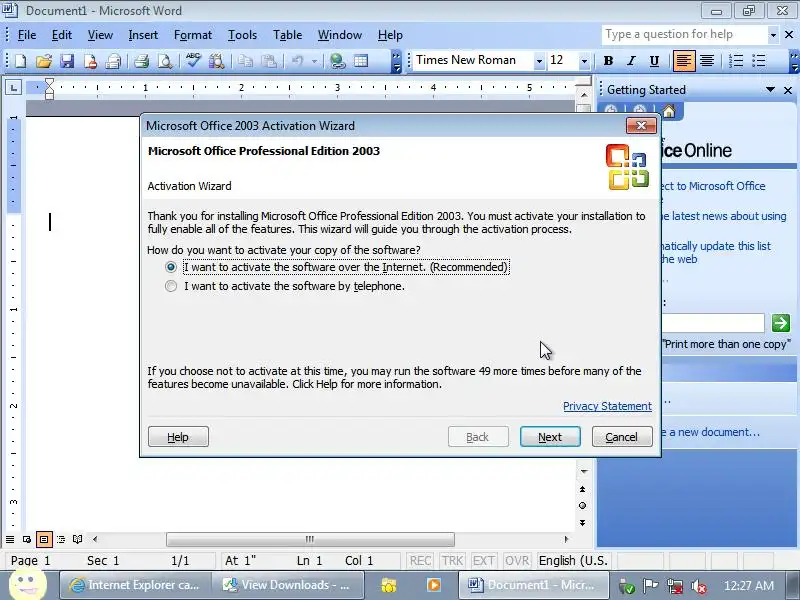Click the Permission document icon in toolbar
This screenshot has height=600, width=800.
pyautogui.click(x=90, y=61)
